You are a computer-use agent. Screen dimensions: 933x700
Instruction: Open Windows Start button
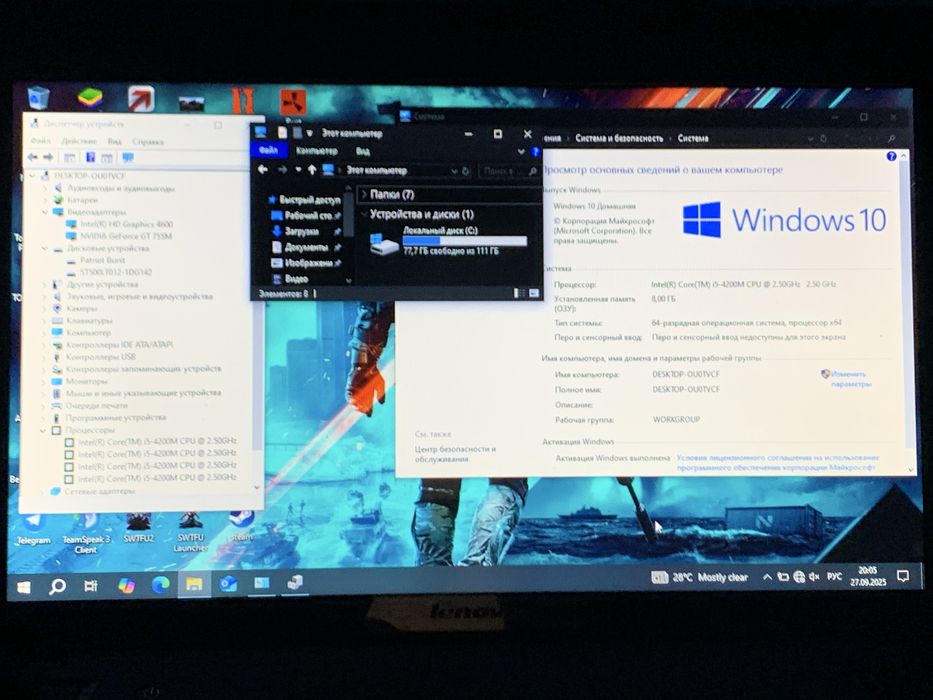[x=24, y=588]
